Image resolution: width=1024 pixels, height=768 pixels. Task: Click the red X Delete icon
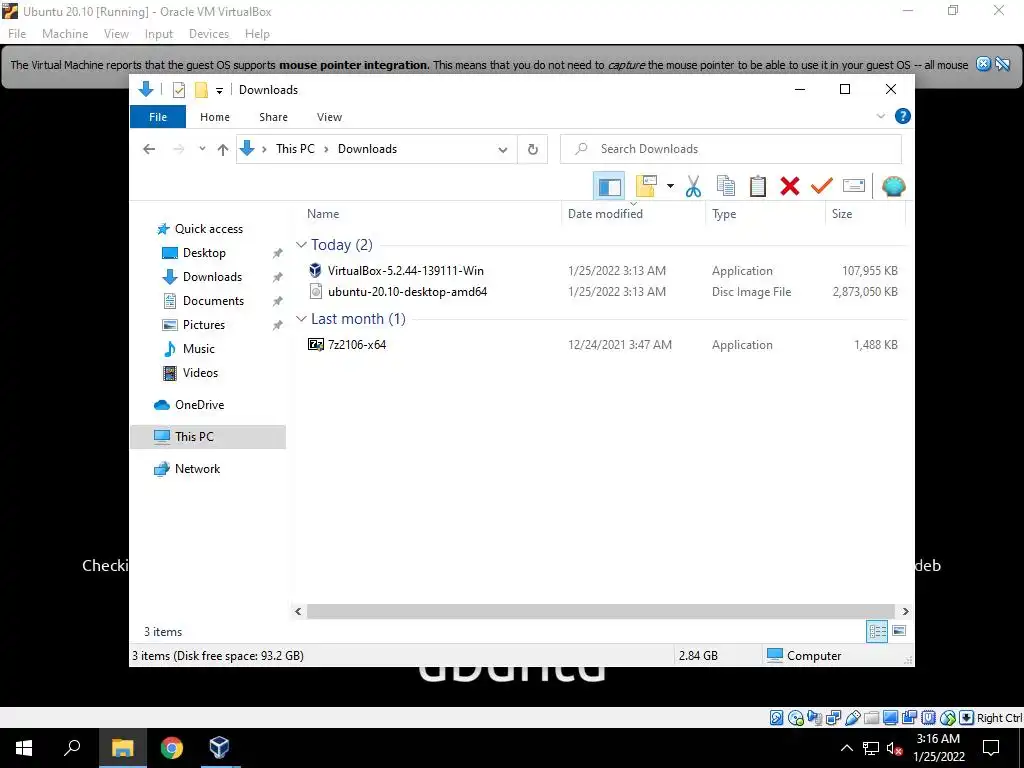coord(790,186)
